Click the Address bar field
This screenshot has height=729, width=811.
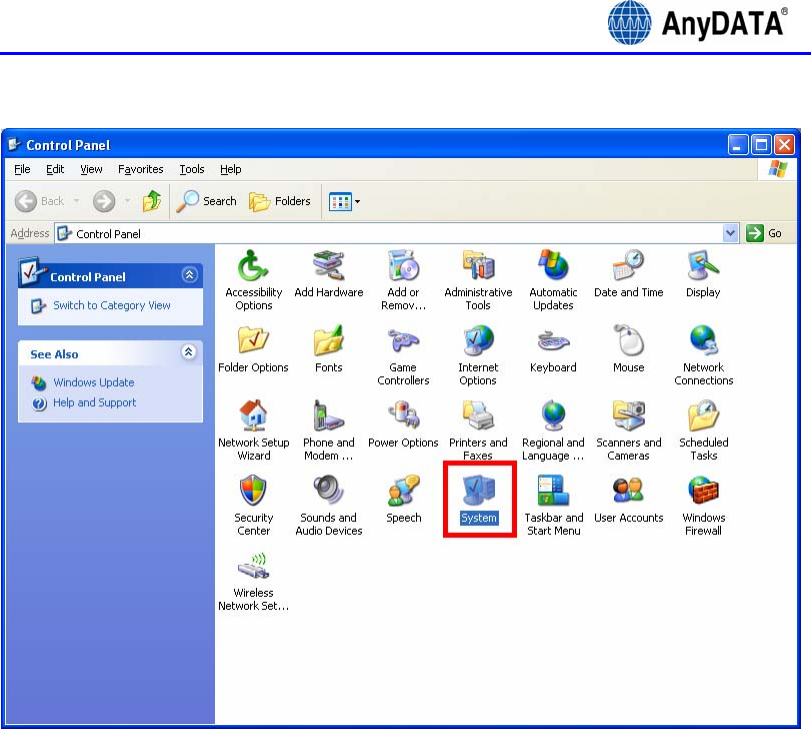[389, 233]
